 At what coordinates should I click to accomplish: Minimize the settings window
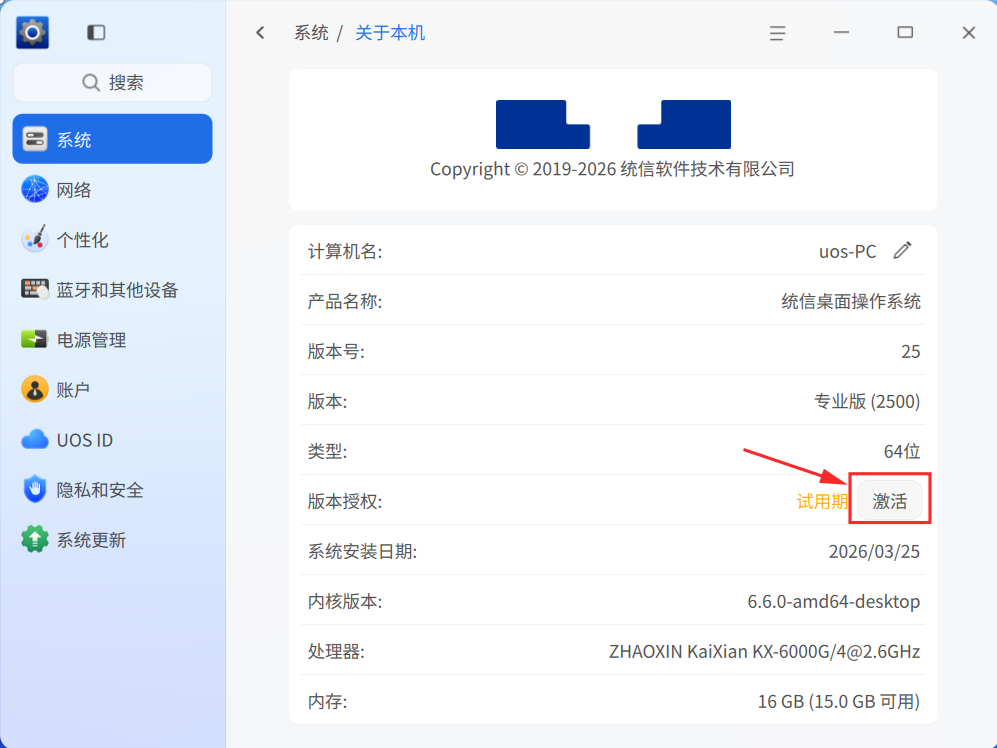841,32
